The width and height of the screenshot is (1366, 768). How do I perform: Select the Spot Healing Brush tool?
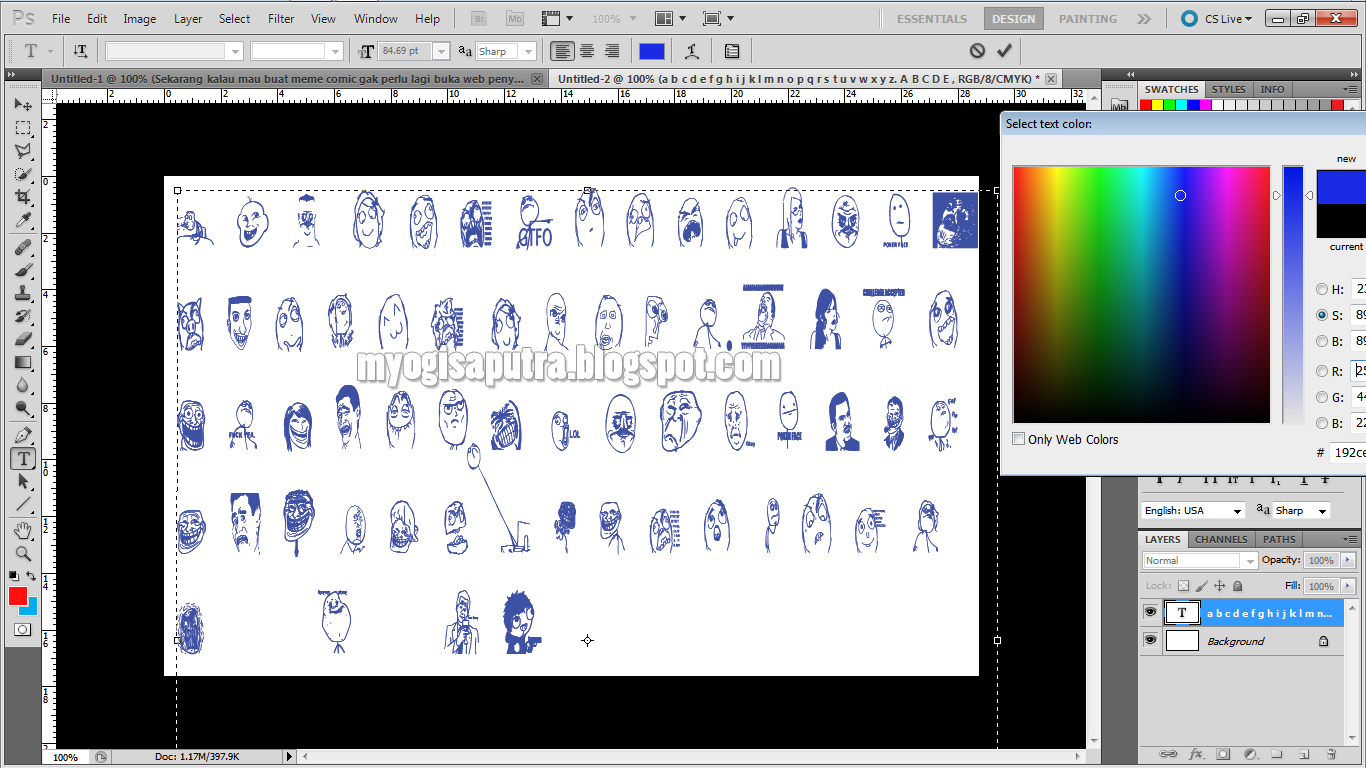pyautogui.click(x=22, y=247)
